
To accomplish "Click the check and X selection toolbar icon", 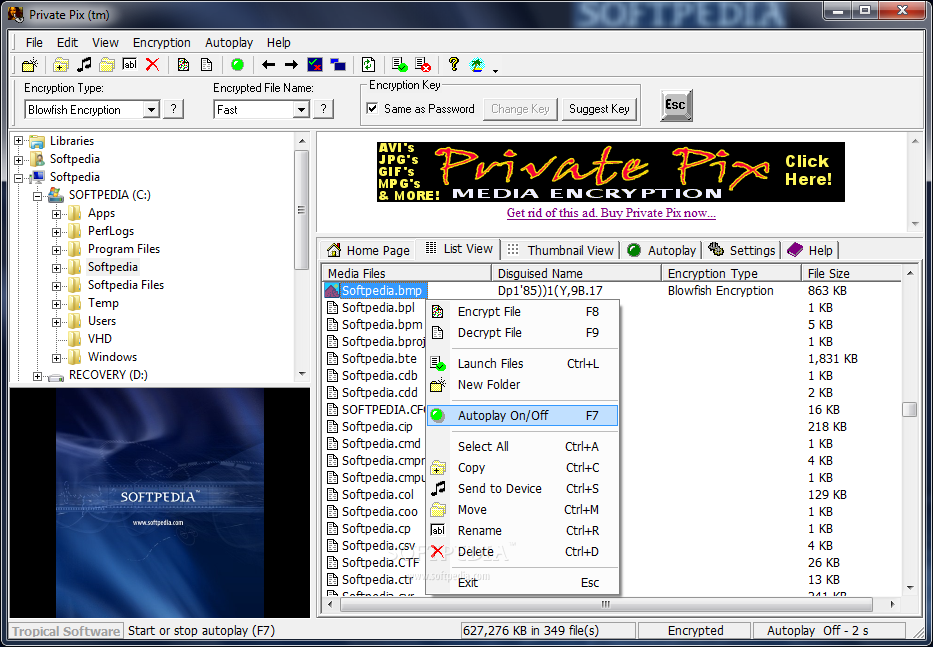I will pos(315,64).
